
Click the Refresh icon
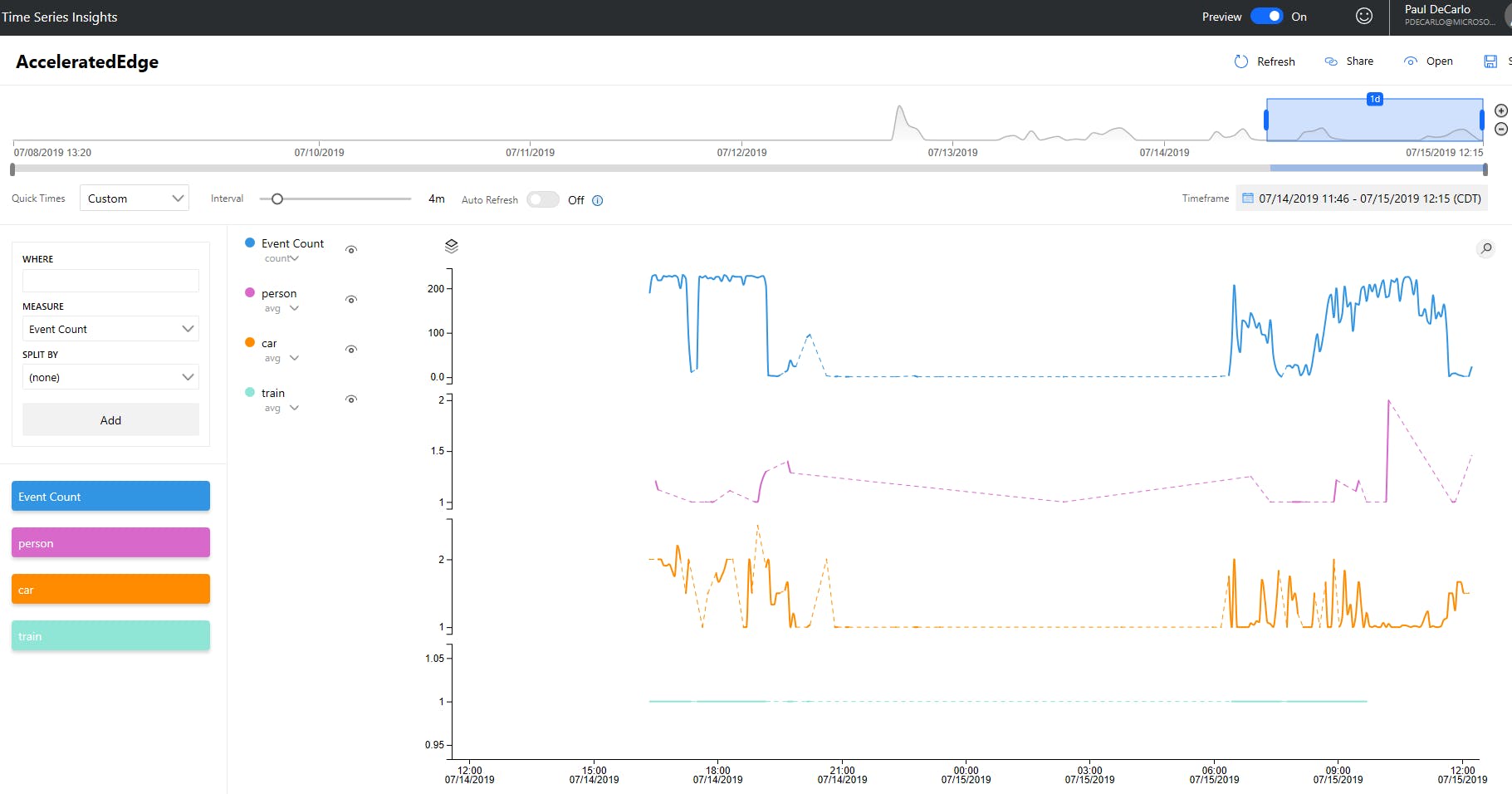pos(1241,61)
